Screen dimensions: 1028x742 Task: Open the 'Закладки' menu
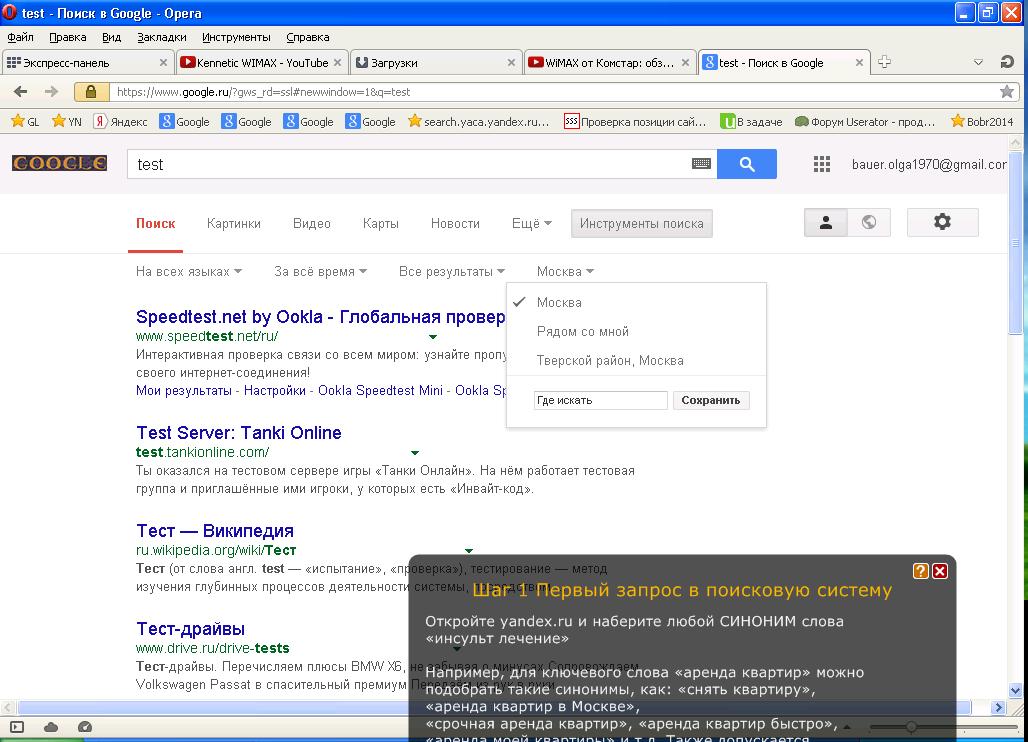point(161,37)
